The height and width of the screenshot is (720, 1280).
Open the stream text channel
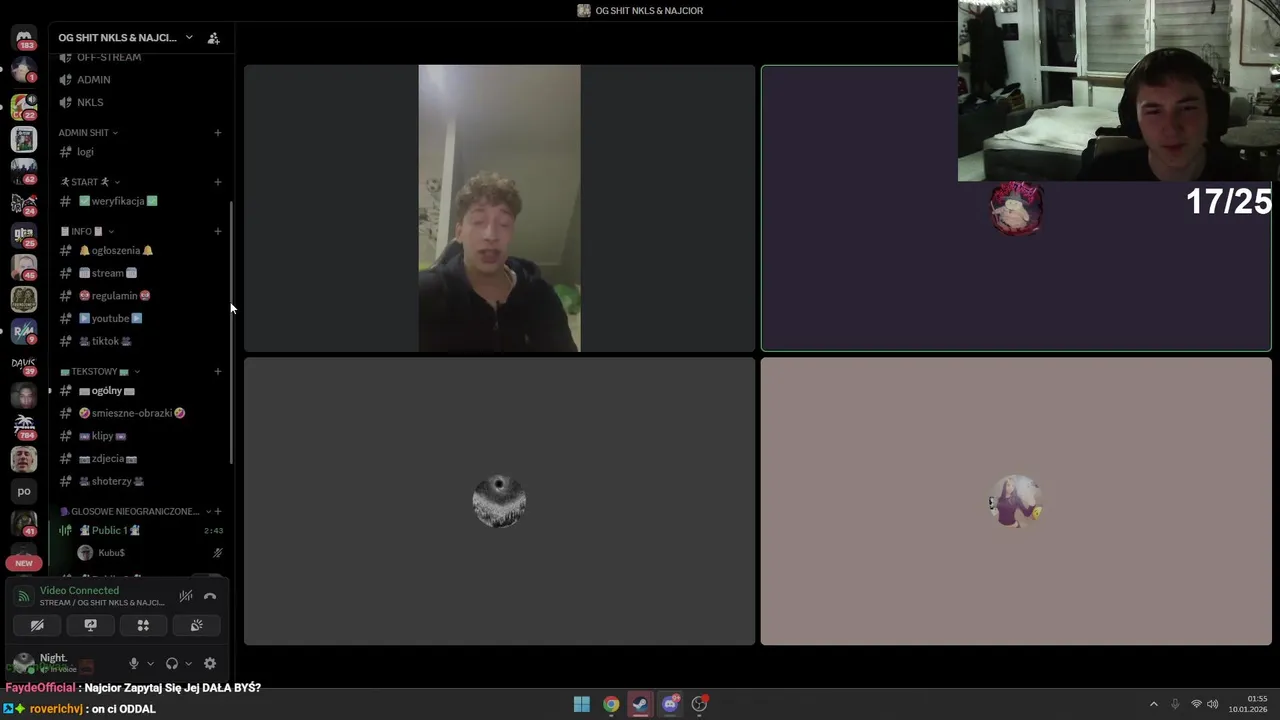[140, 273]
